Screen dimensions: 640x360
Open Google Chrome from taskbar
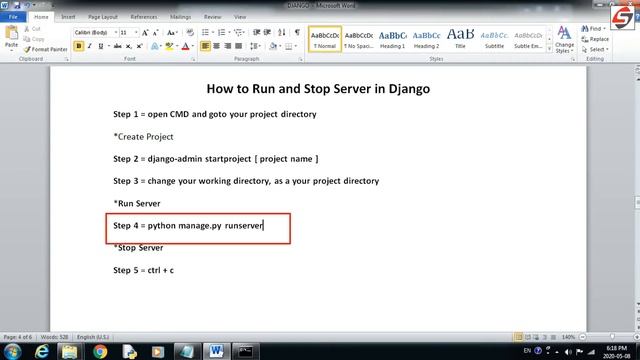[100, 351]
